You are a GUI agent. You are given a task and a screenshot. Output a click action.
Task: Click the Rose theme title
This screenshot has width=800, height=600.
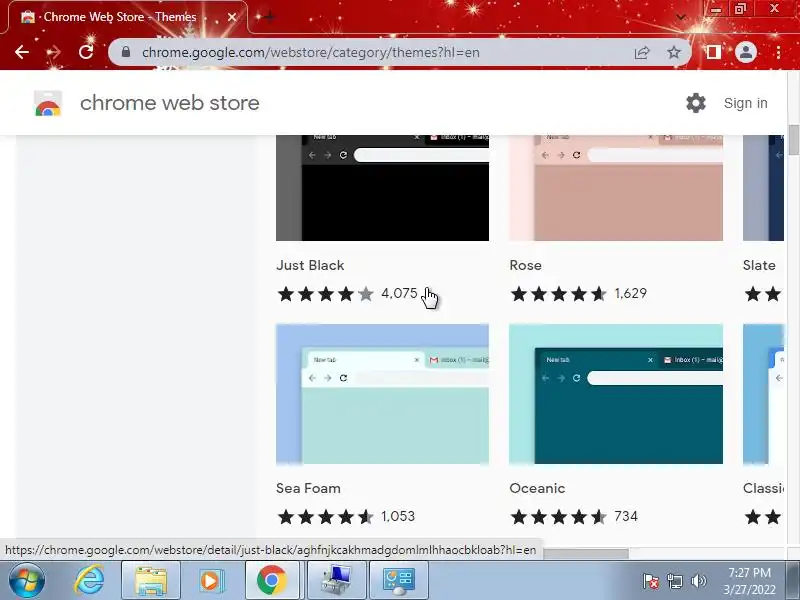[526, 265]
